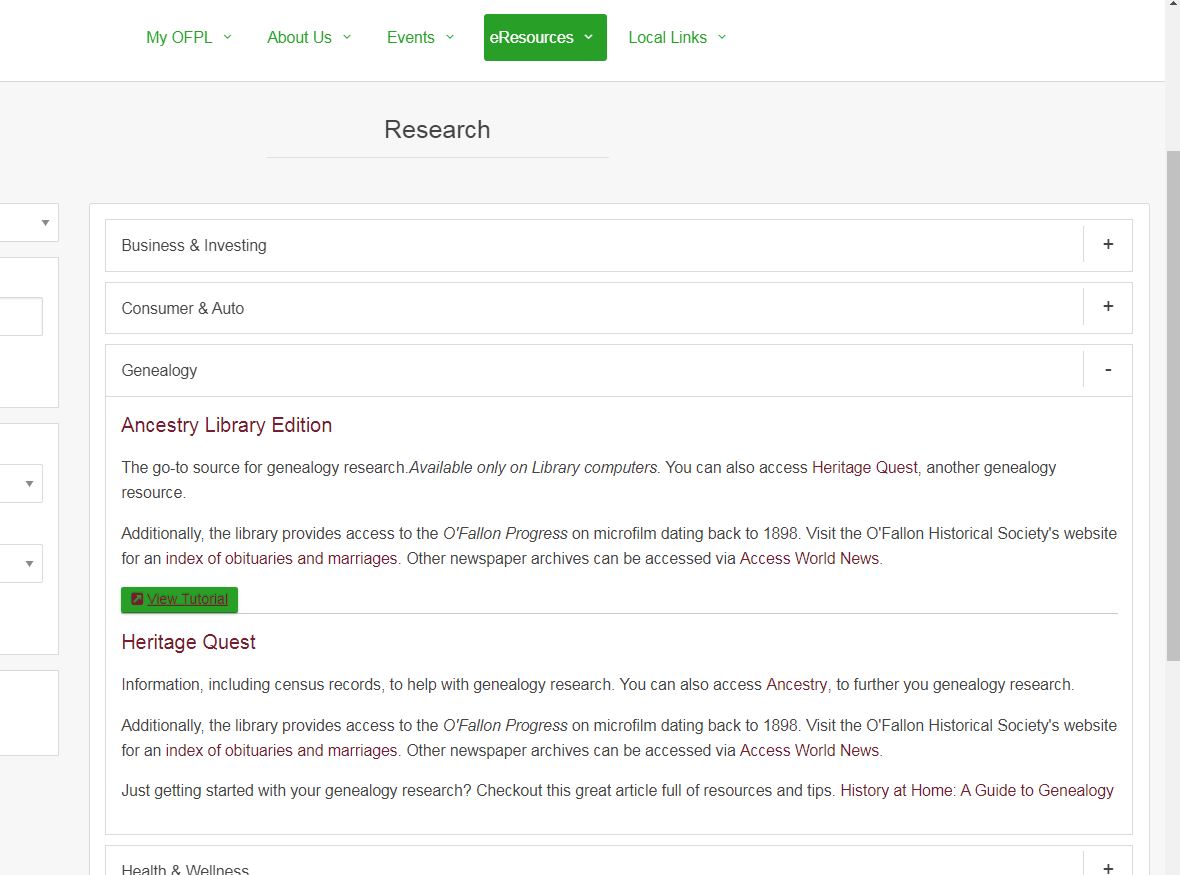This screenshot has height=875, width=1180.
Task: Click the View Tutorial button
Action: pos(180,599)
